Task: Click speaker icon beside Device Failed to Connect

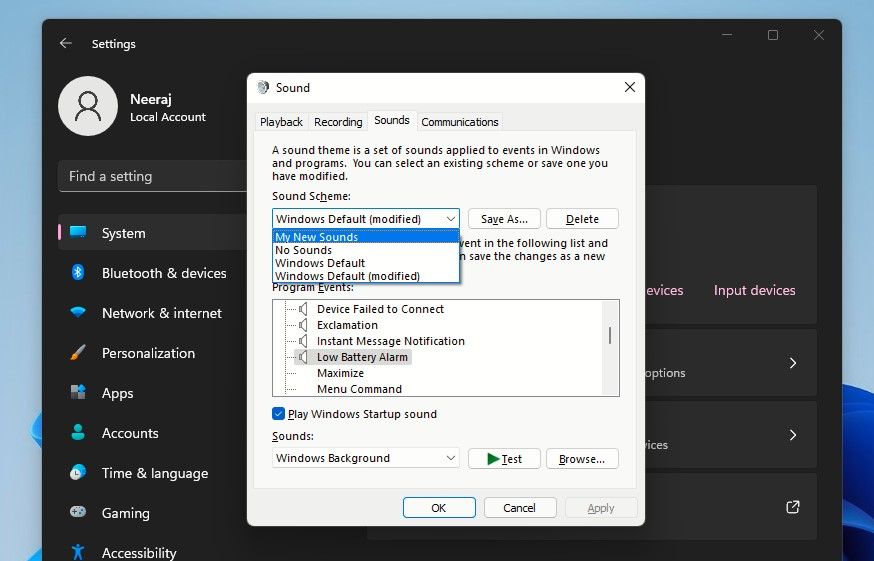Action: (303, 309)
